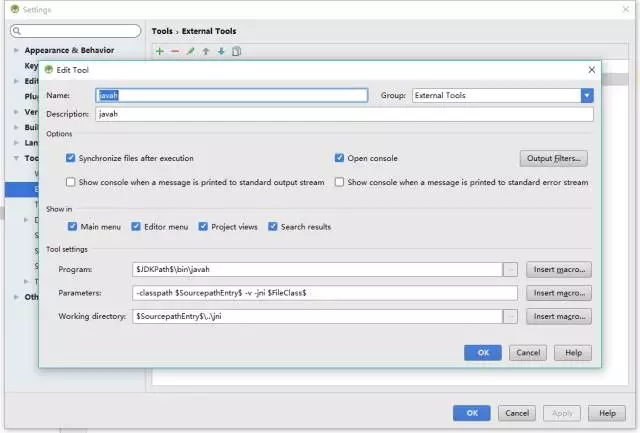Click the search magnifier in settings search box
This screenshot has height=433, width=640.
tap(17, 31)
